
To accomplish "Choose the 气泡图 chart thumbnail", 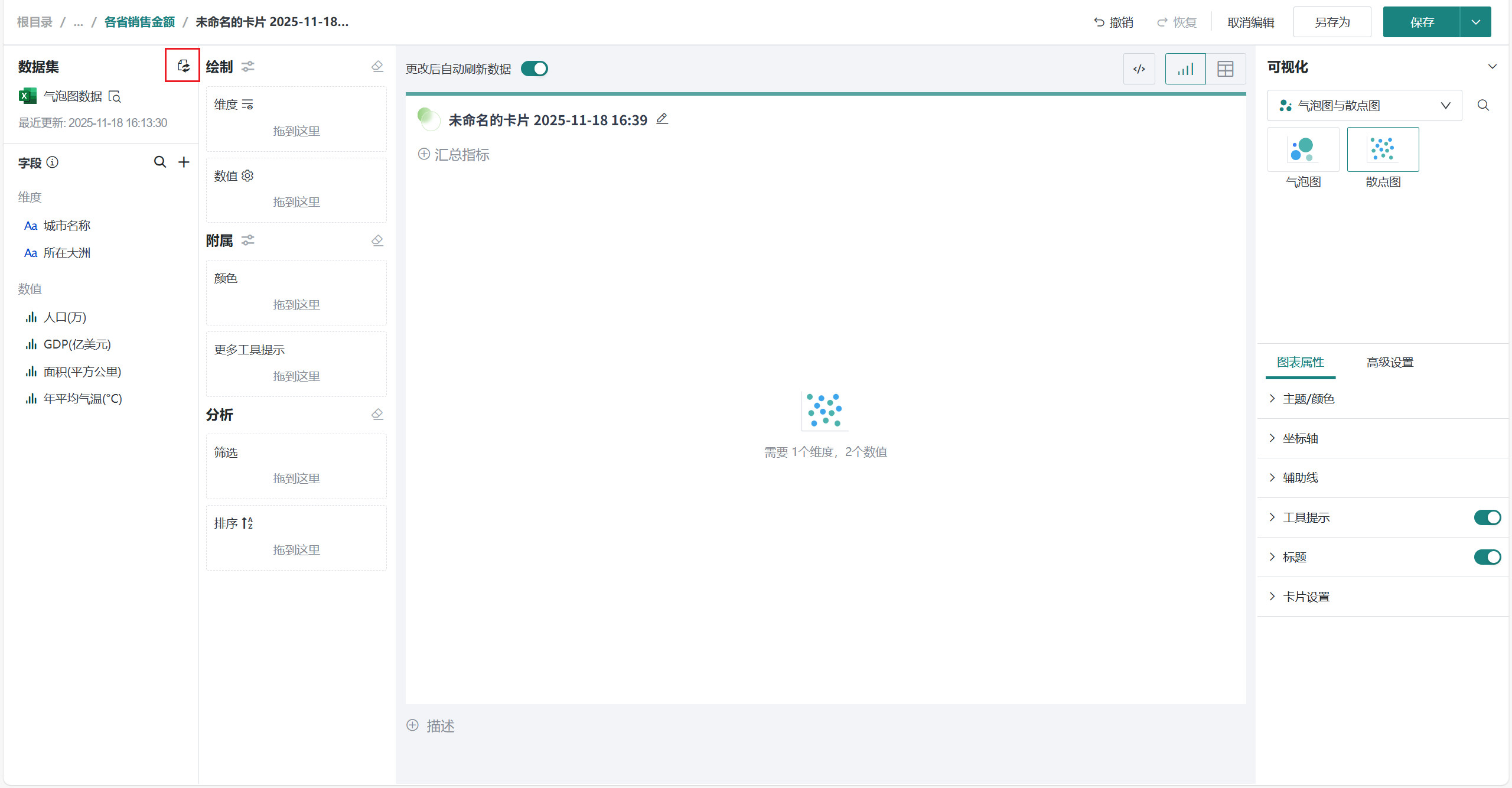I will (x=1303, y=150).
